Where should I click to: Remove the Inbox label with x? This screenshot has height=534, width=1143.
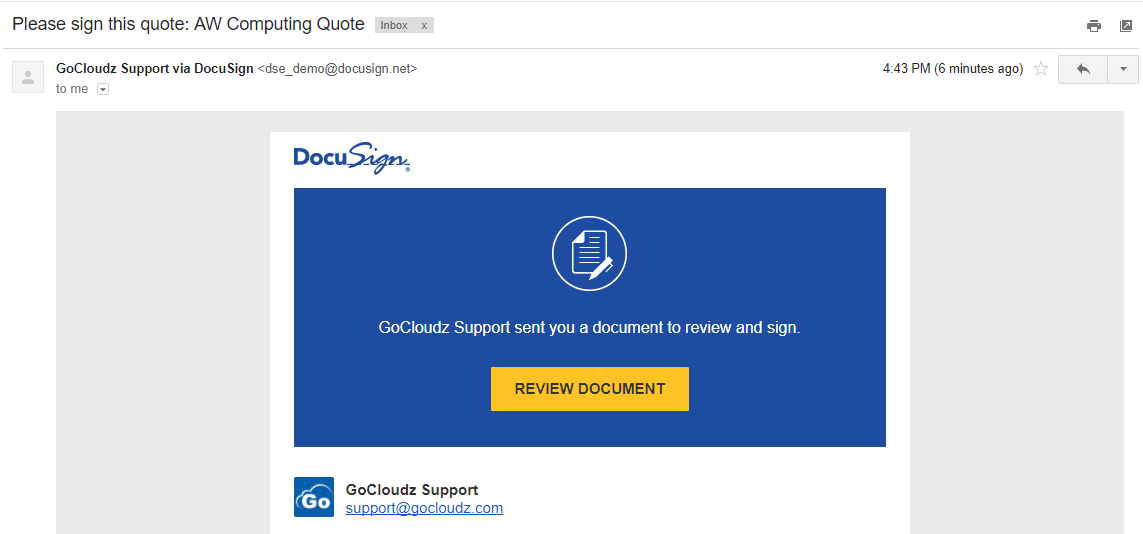[x=424, y=25]
